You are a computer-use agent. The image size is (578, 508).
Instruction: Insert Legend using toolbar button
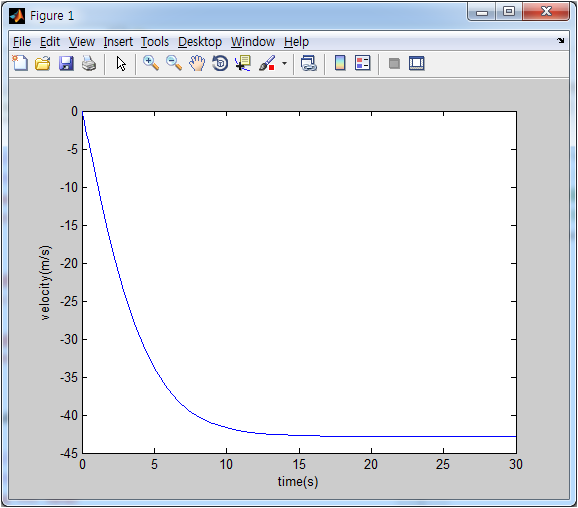click(x=363, y=63)
